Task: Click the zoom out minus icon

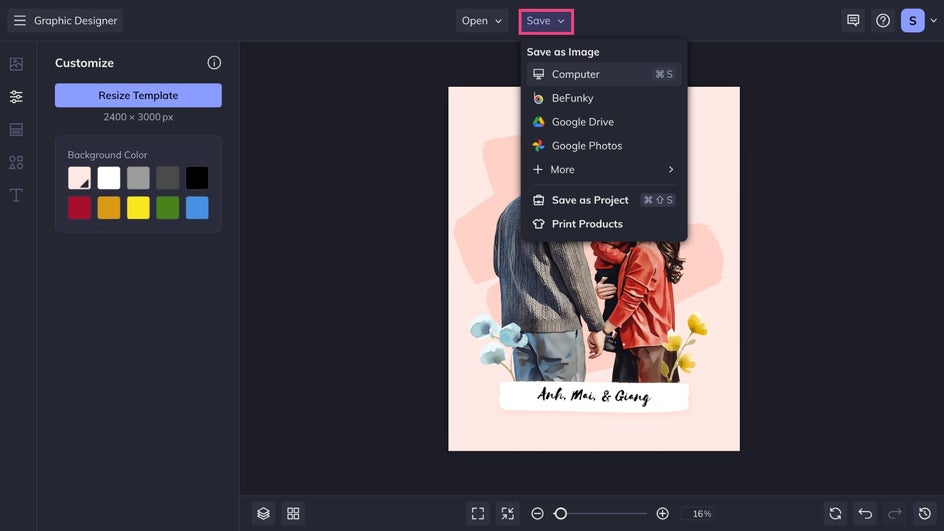Action: tap(537, 514)
